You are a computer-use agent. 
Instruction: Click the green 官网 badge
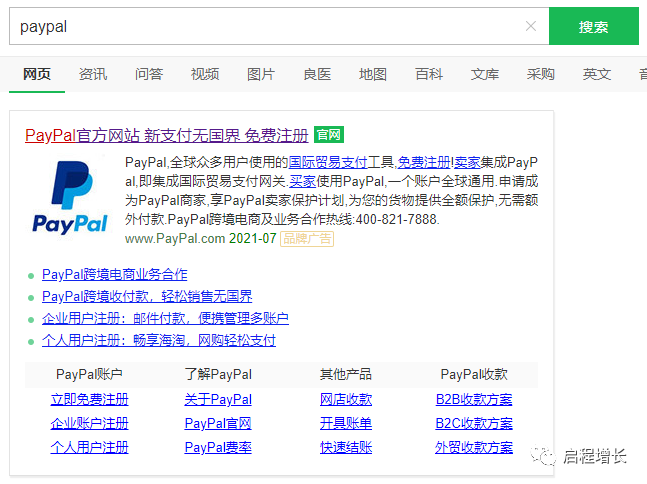click(x=329, y=135)
